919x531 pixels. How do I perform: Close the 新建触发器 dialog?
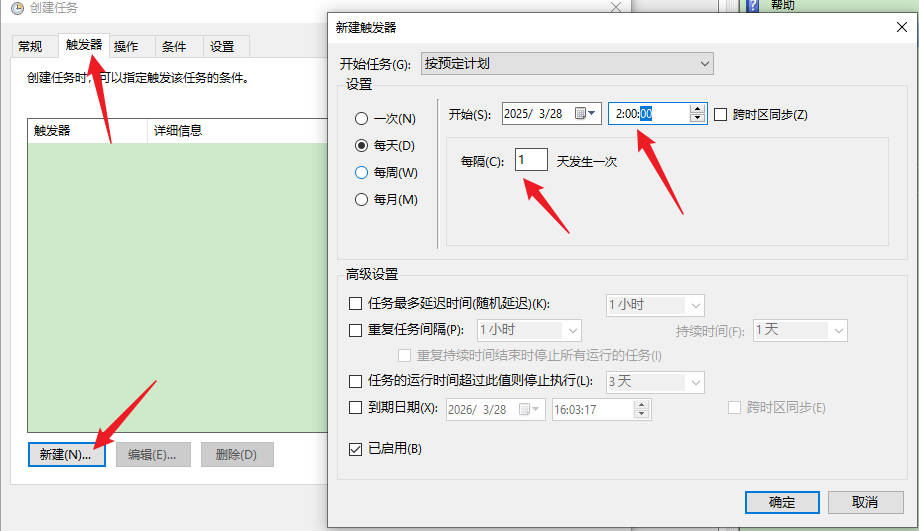pos(901,27)
